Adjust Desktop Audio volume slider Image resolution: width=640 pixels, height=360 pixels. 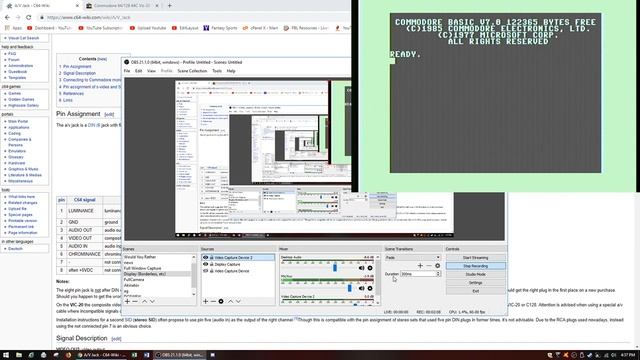[335, 268]
